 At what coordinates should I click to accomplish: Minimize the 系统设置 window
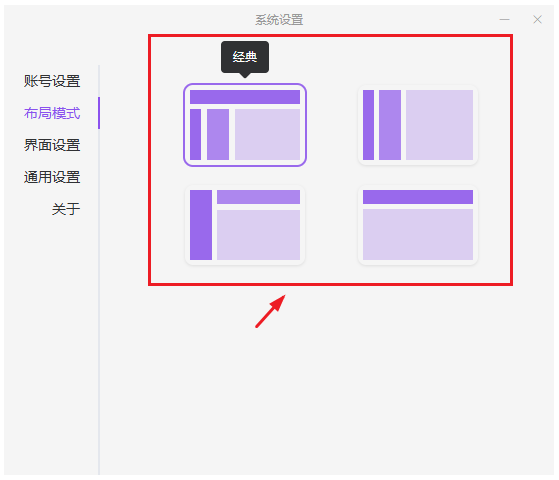pos(504,20)
